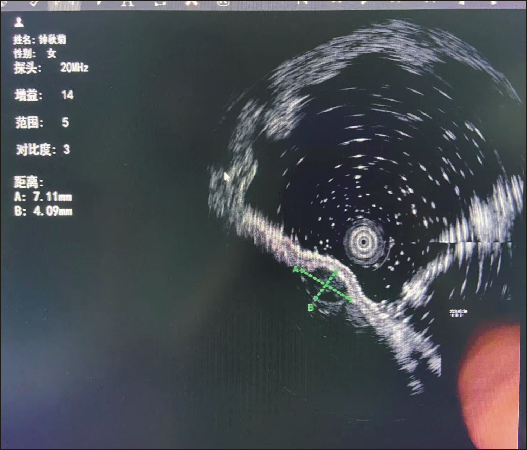Open the small dropdown arrow in top toolbar
Viewport: 527px width, 450px height.
(x=99, y=3)
